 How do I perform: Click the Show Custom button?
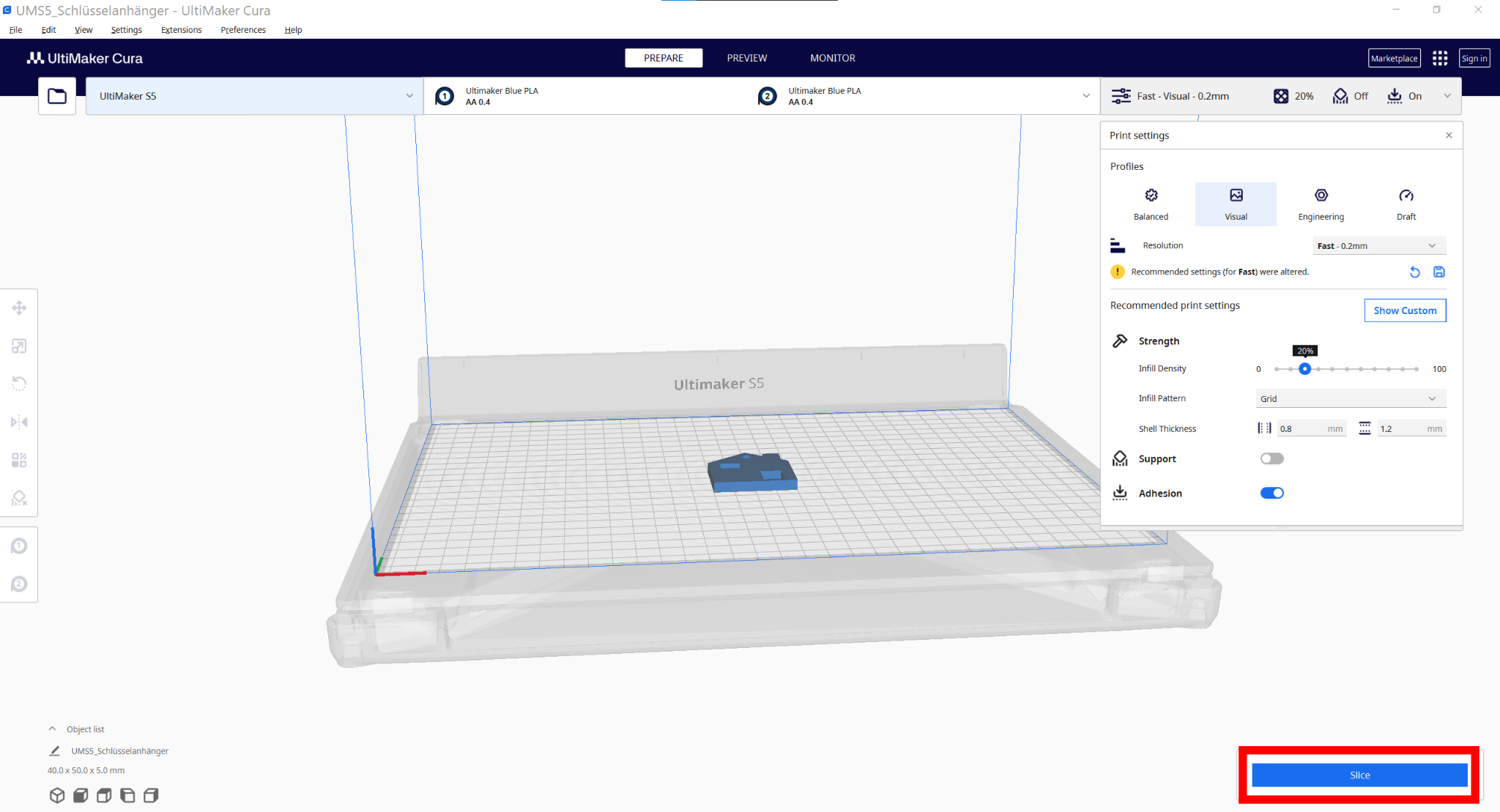1405,310
